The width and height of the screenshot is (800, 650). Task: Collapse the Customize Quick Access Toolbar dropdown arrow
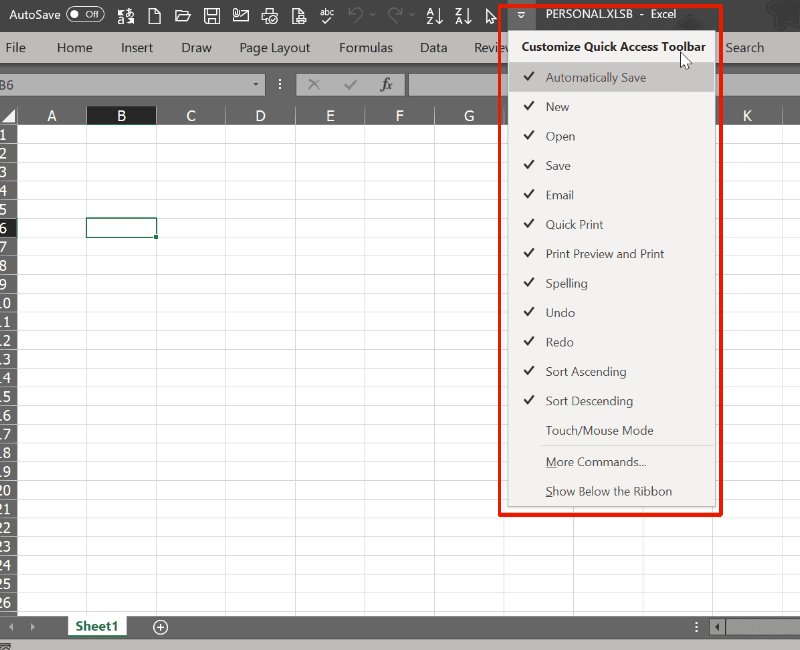point(521,15)
